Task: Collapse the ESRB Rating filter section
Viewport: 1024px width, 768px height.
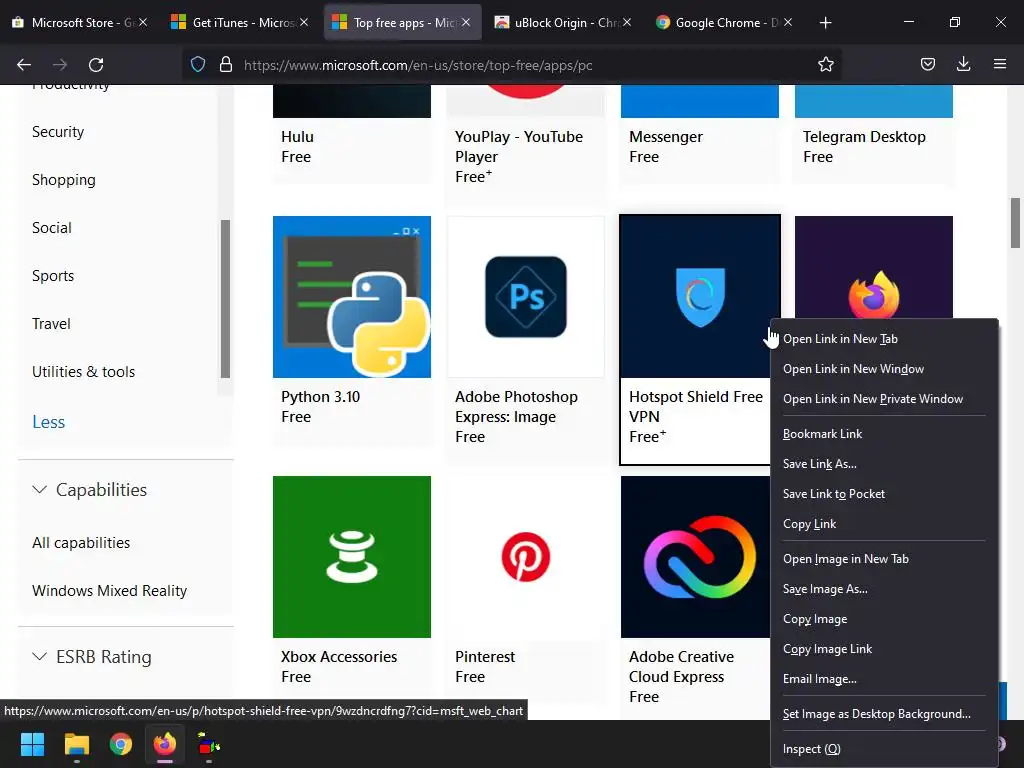Action: (91, 657)
